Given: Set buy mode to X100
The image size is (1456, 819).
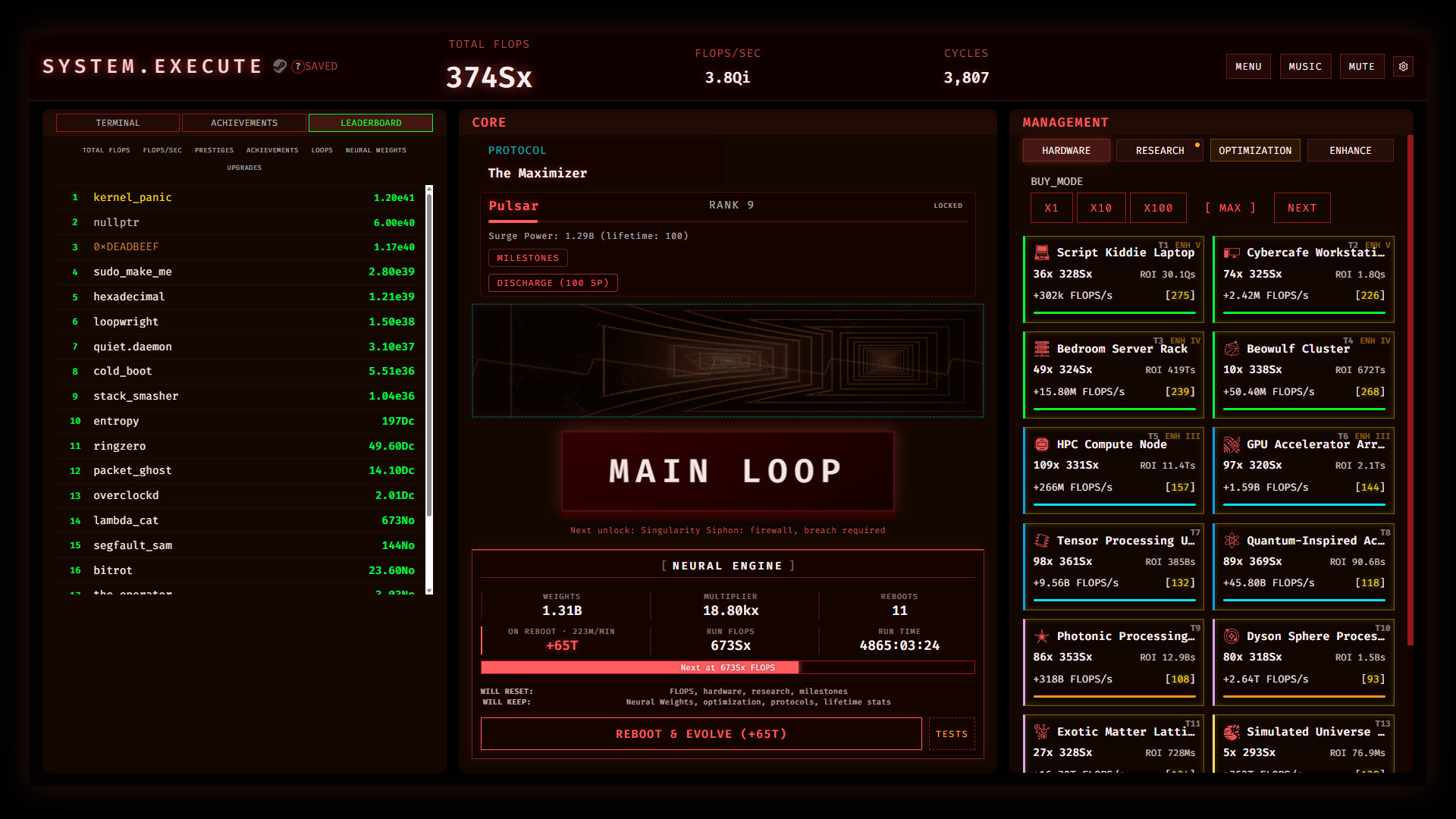Looking at the screenshot, I should pos(1158,208).
